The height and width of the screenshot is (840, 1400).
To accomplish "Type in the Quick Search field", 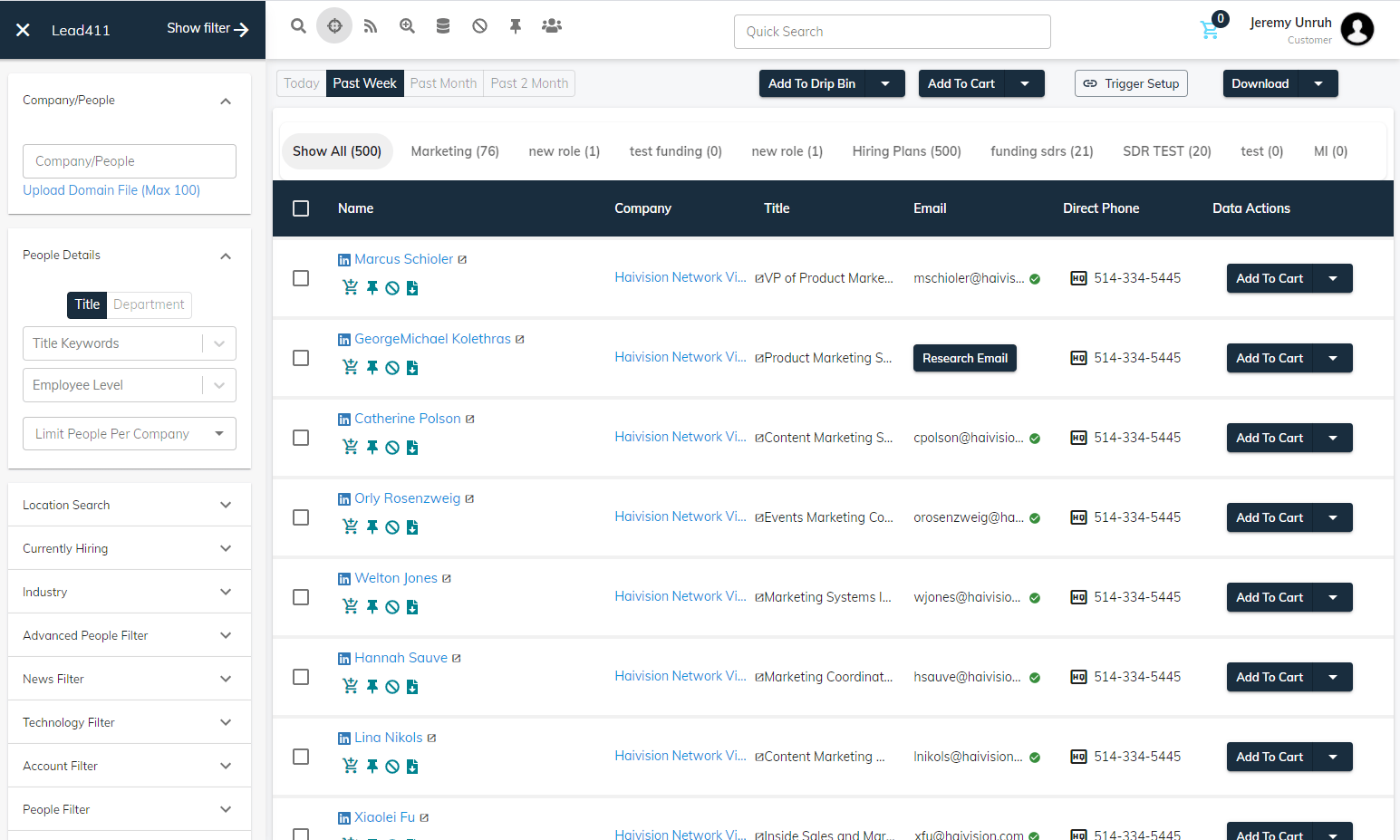I will [892, 31].
